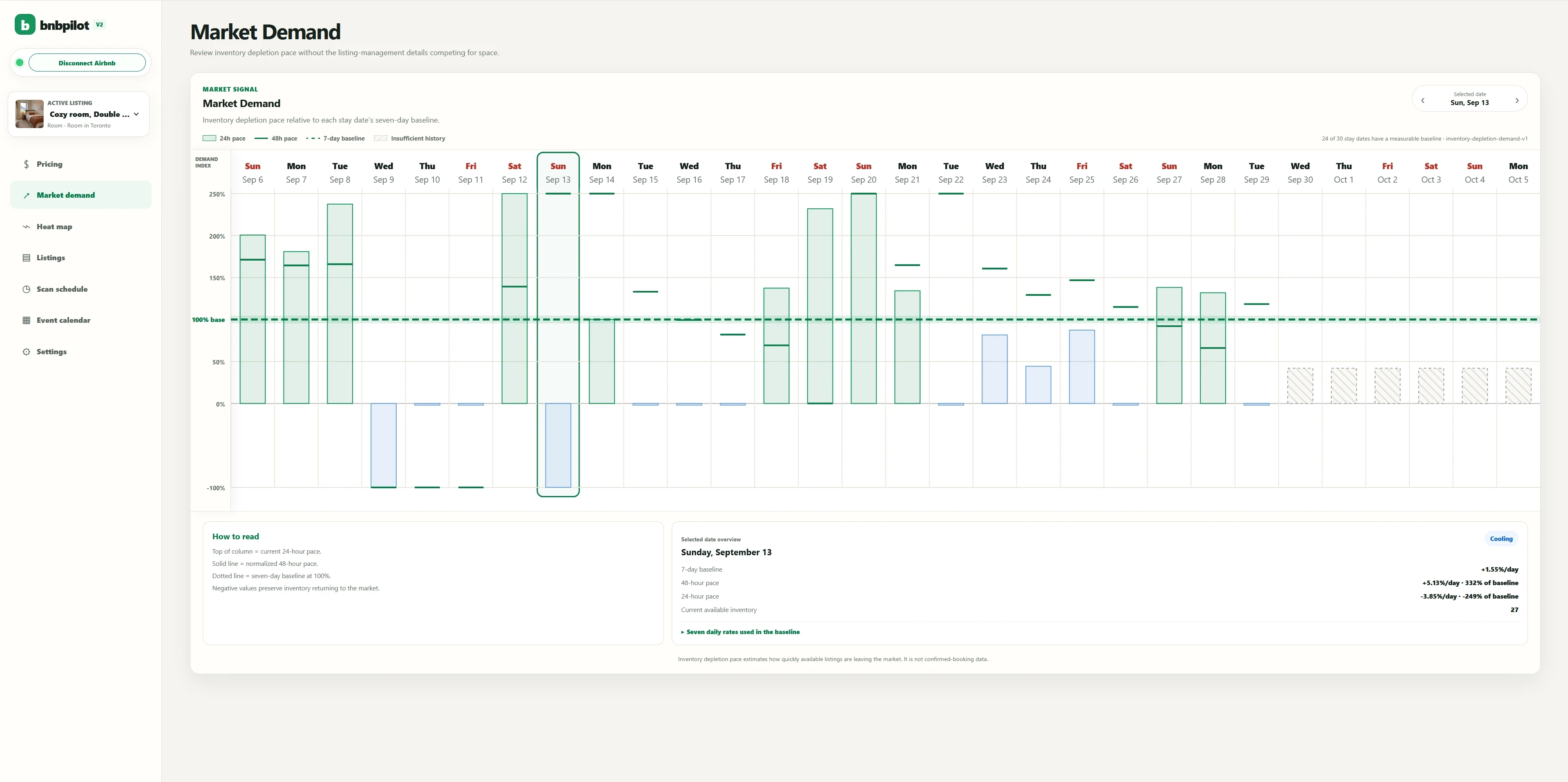The height and width of the screenshot is (782, 1568).
Task: Open the Heat map page
Action: (x=80, y=227)
